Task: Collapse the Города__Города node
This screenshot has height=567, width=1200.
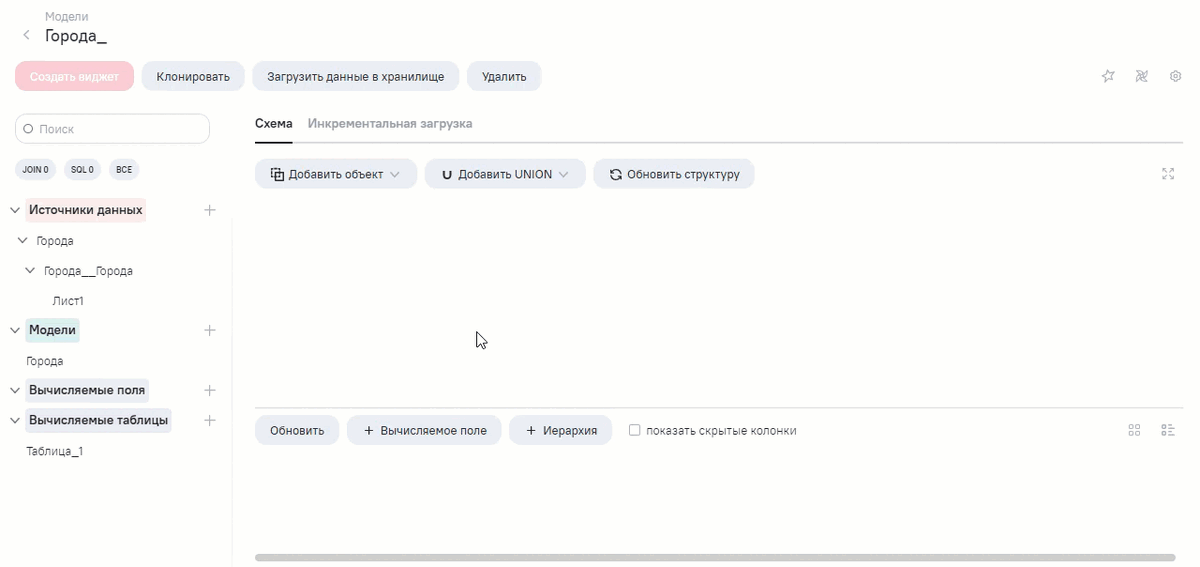Action: (x=30, y=271)
